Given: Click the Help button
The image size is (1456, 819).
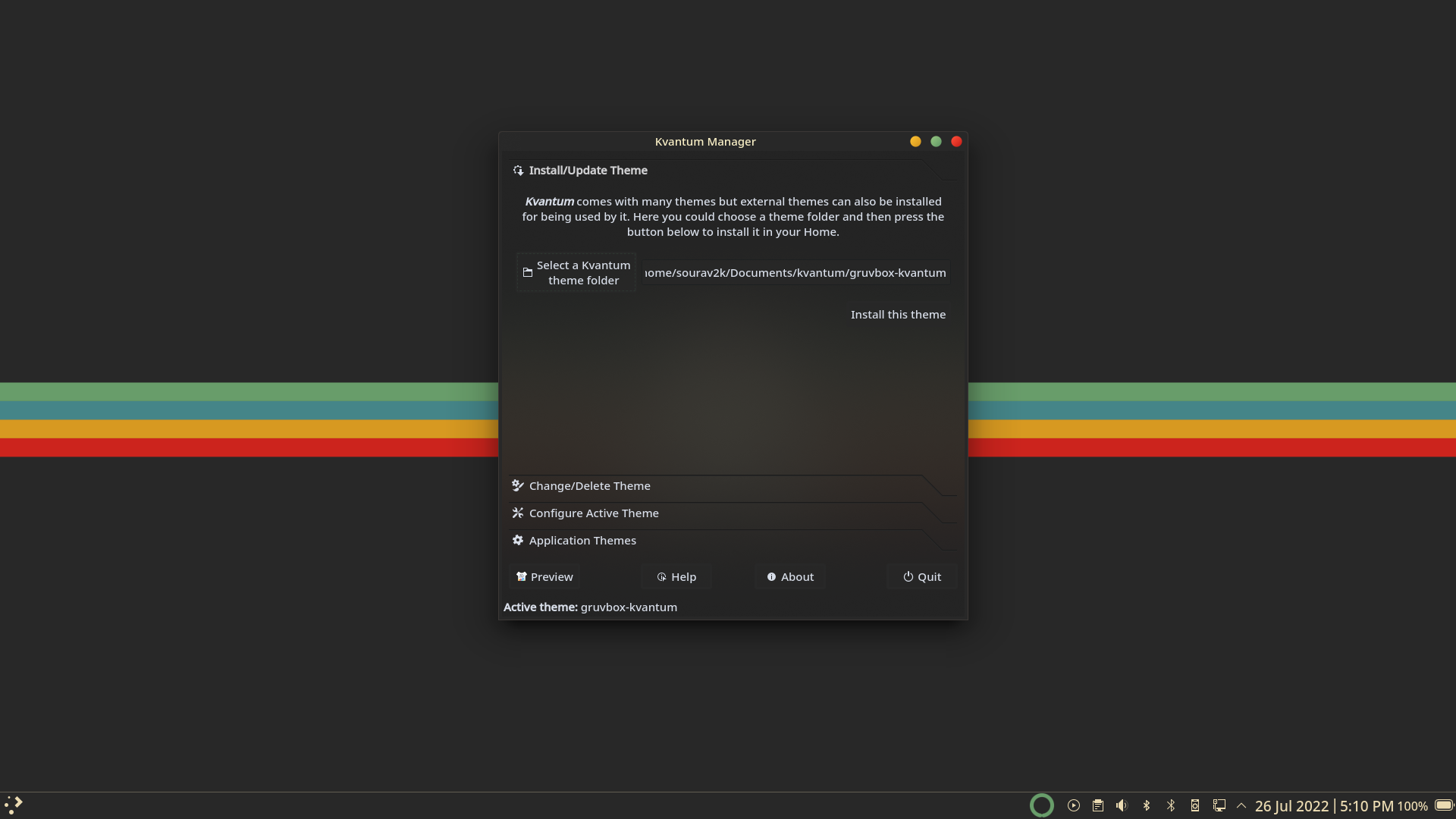Looking at the screenshot, I should pyautogui.click(x=676, y=577).
